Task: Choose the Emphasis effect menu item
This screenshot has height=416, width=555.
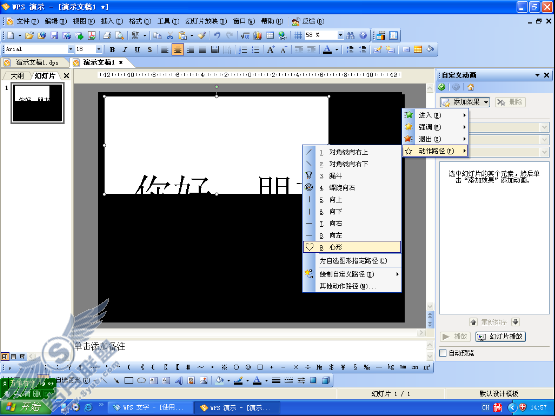Action: [x=435, y=127]
